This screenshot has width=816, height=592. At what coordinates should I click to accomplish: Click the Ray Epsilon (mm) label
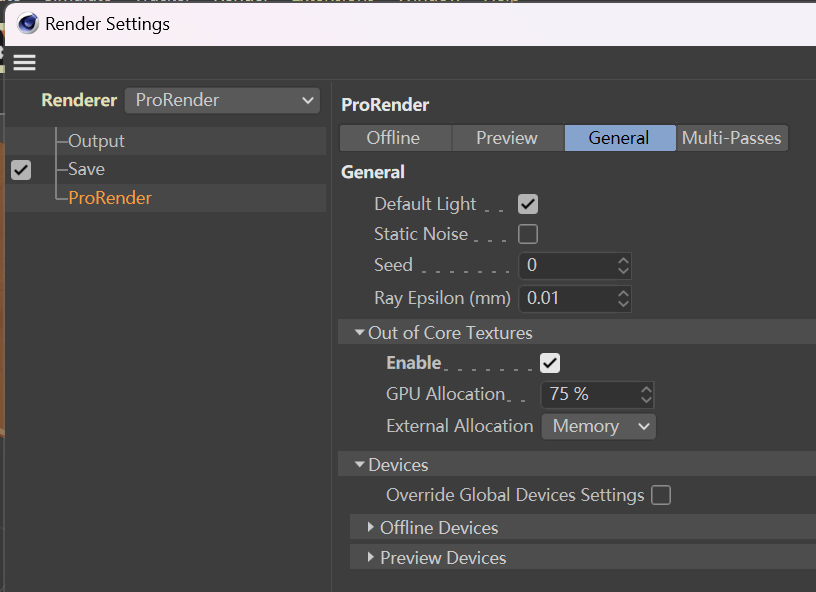click(442, 299)
